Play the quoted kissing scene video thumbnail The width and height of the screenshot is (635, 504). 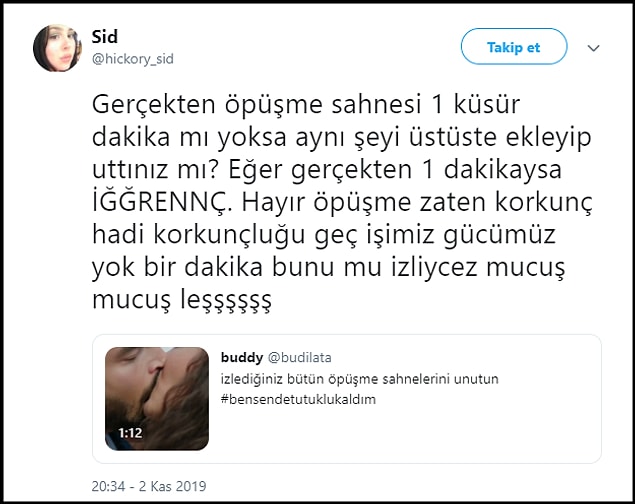point(157,399)
